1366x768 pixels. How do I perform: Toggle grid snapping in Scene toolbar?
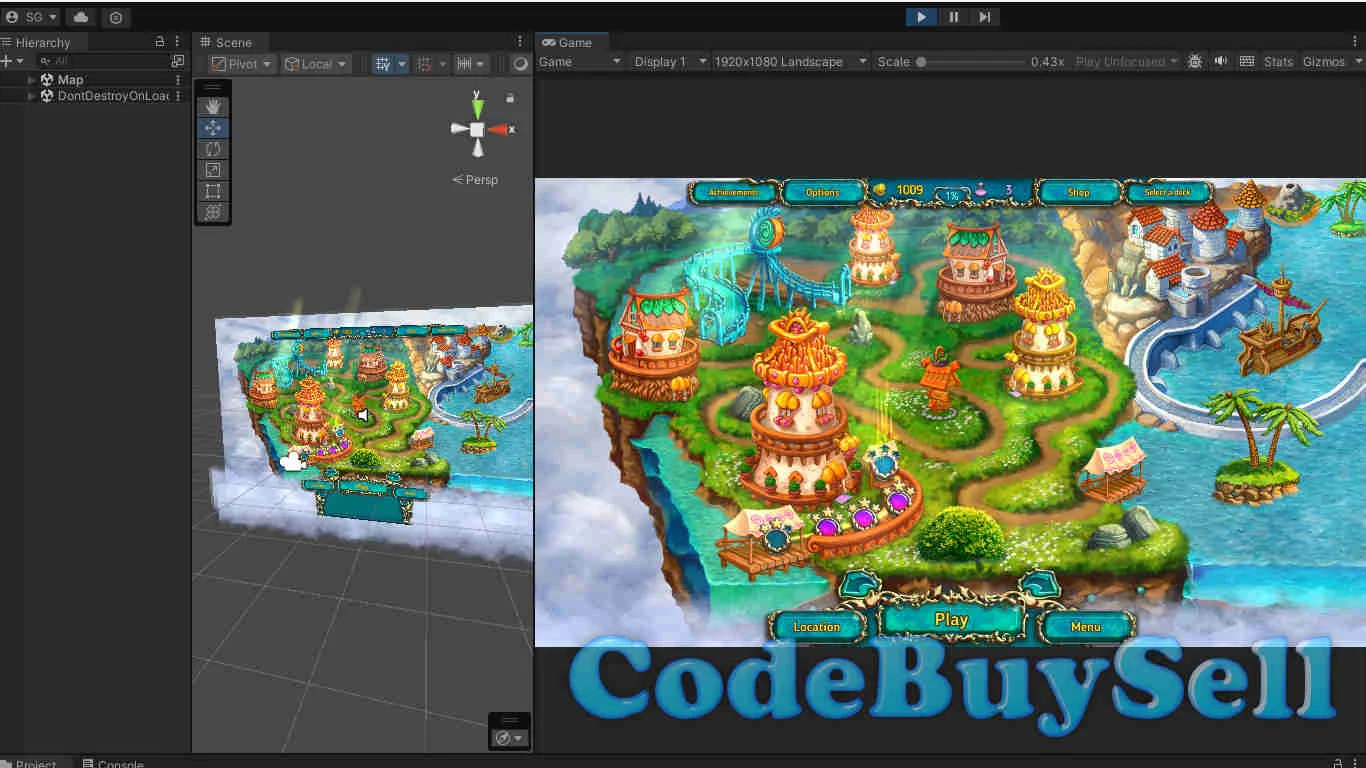point(424,63)
